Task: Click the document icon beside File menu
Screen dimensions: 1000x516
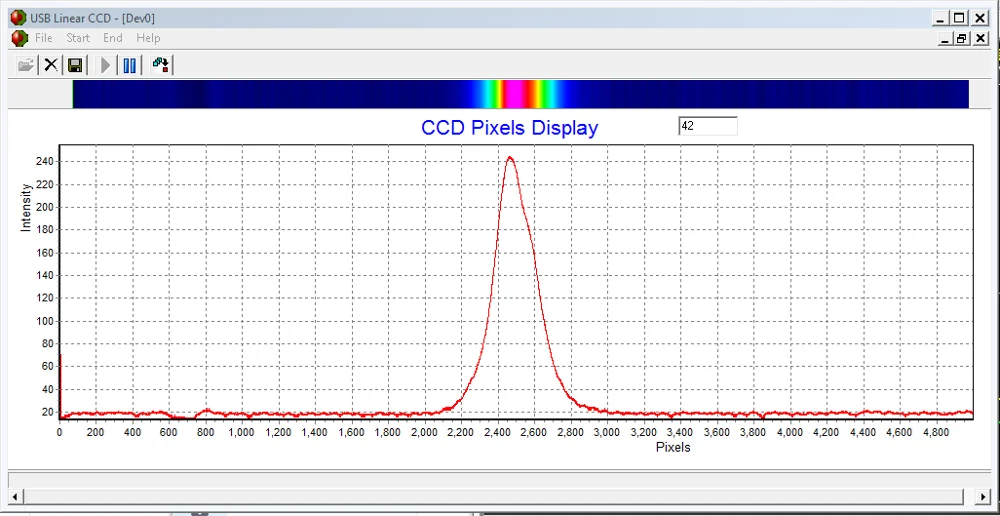Action: tap(19, 38)
